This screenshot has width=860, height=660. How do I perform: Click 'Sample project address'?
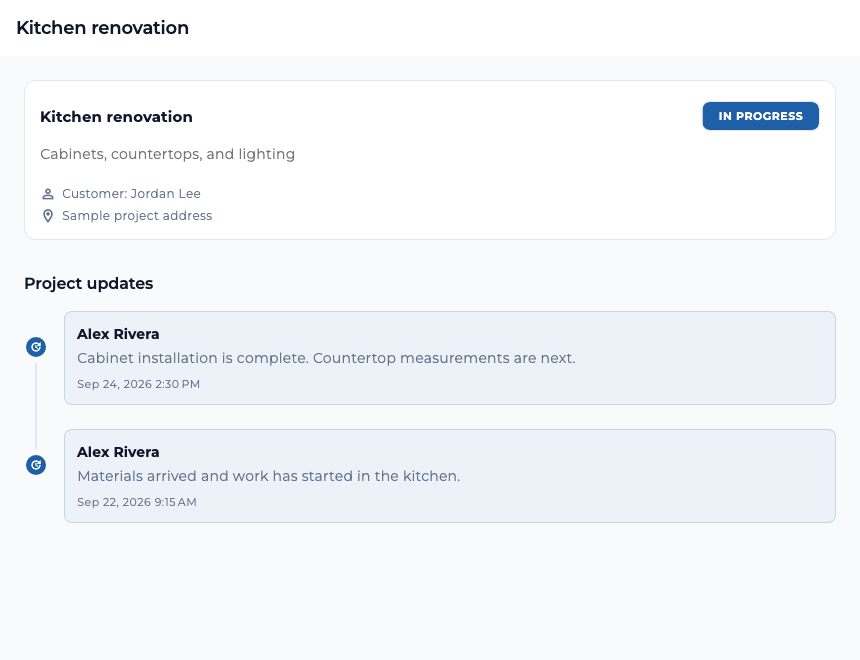point(137,216)
